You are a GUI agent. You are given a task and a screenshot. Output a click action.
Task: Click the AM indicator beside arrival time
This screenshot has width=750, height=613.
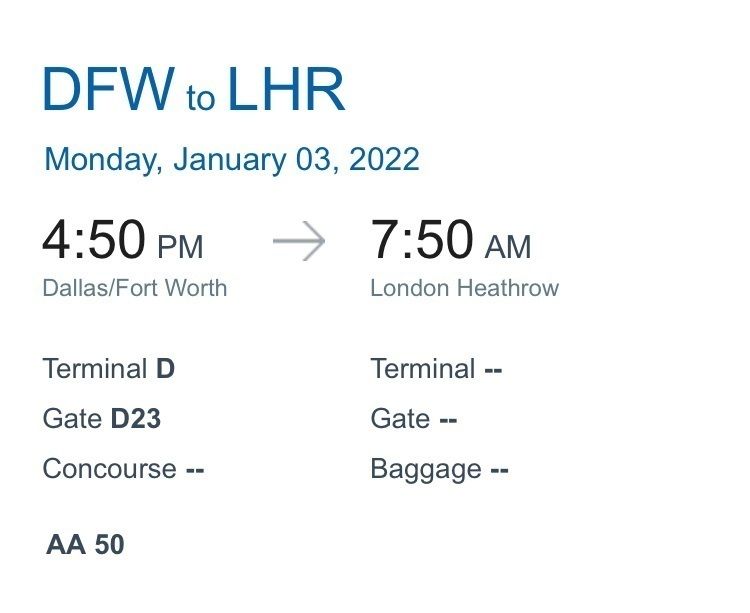point(508,246)
